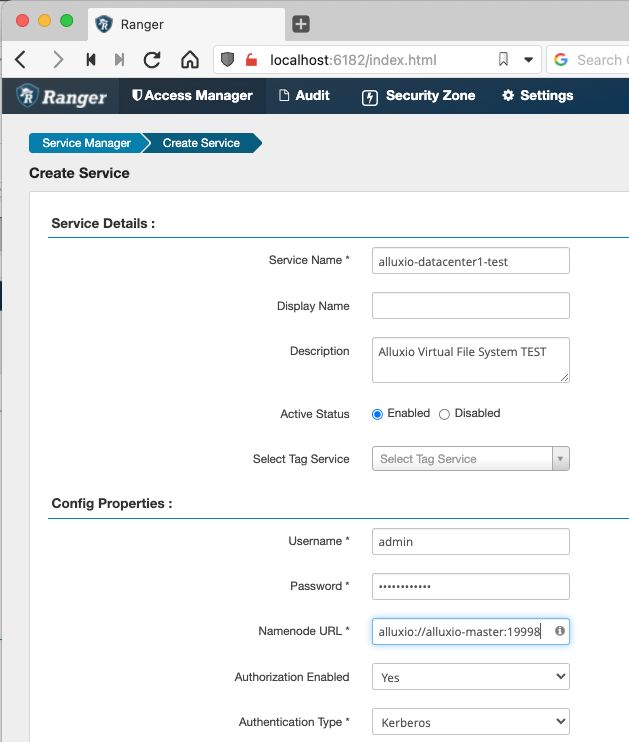Maximize window with green button
The image size is (629, 742).
67,21
